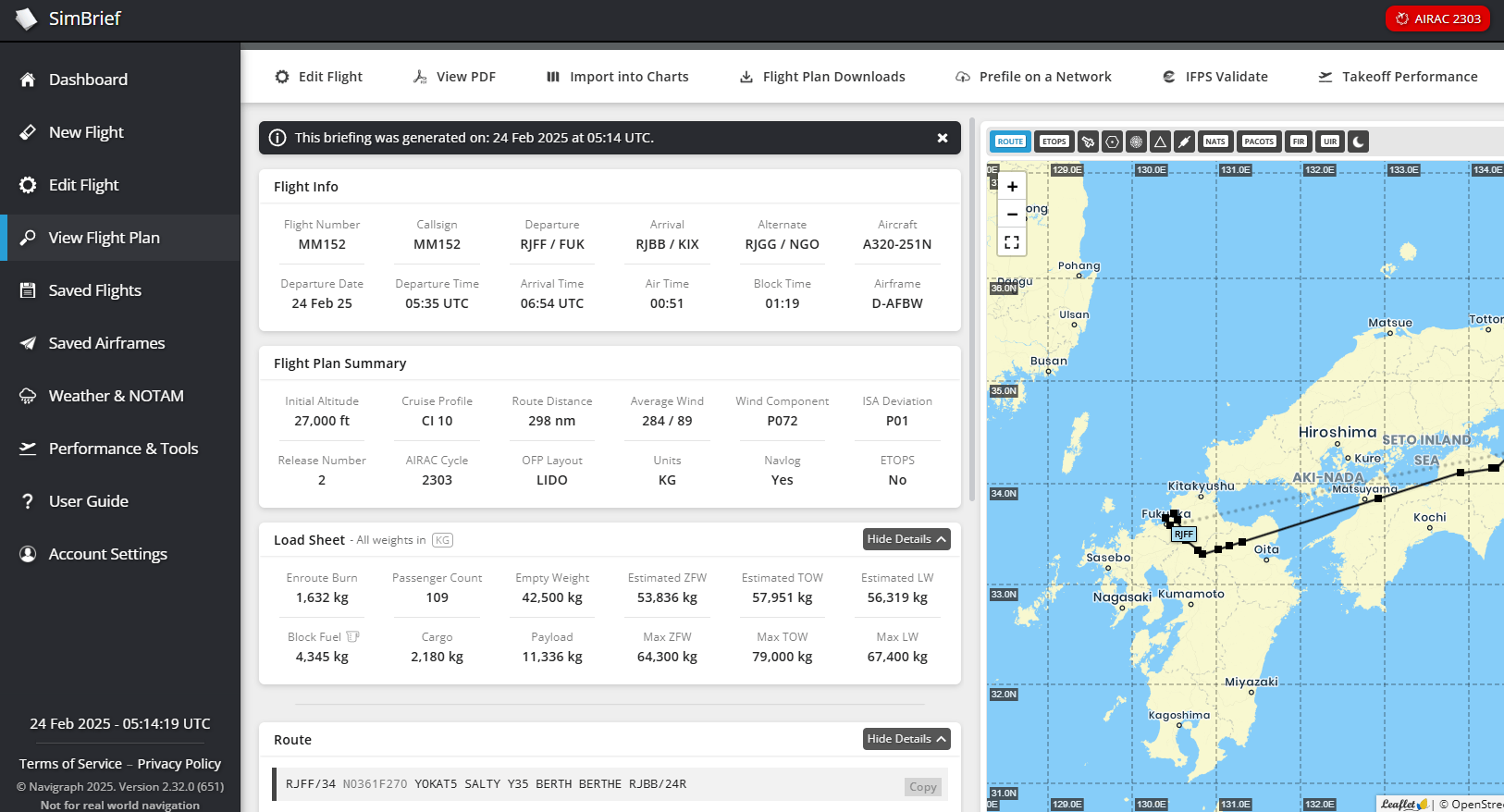Image resolution: width=1504 pixels, height=812 pixels.
Task: Toggle the airplane traffic map layer
Action: click(1089, 141)
